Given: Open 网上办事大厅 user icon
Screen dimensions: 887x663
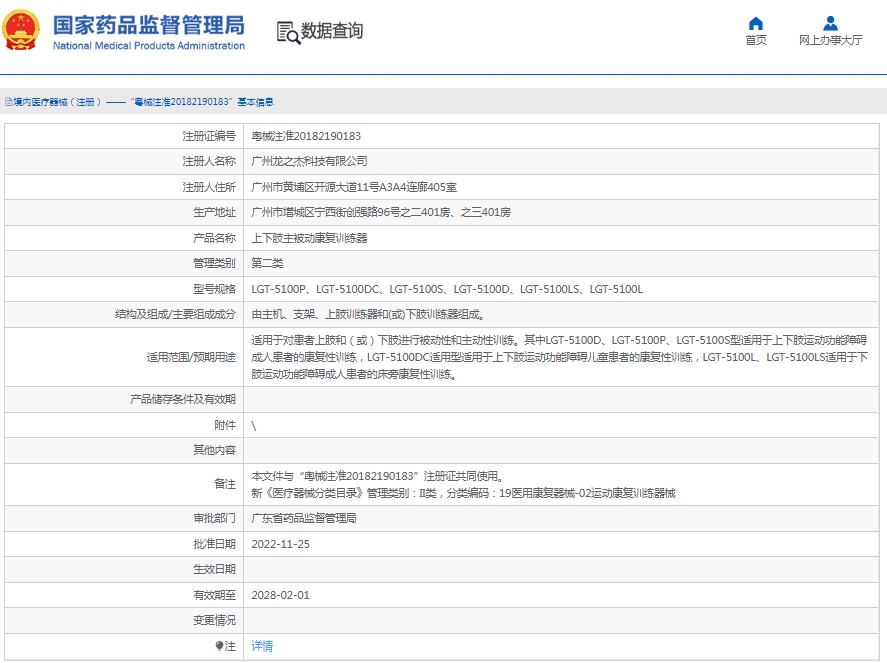Looking at the screenshot, I should click(830, 23).
